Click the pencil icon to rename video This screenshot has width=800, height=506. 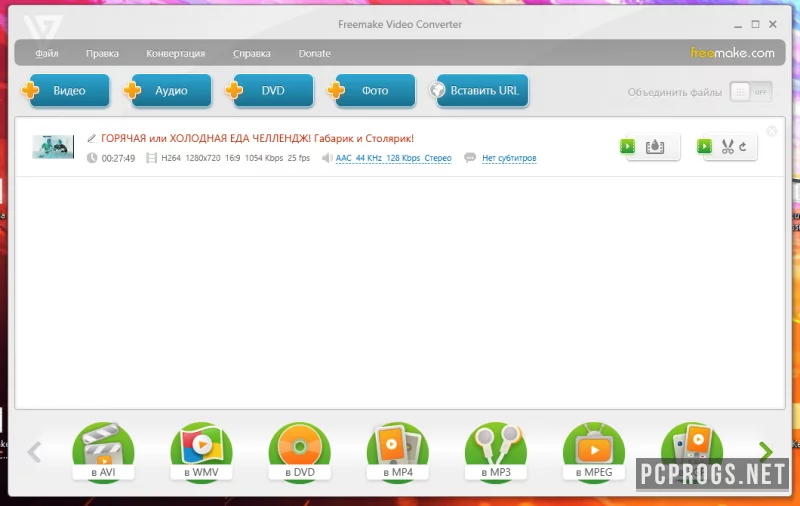click(x=92, y=138)
